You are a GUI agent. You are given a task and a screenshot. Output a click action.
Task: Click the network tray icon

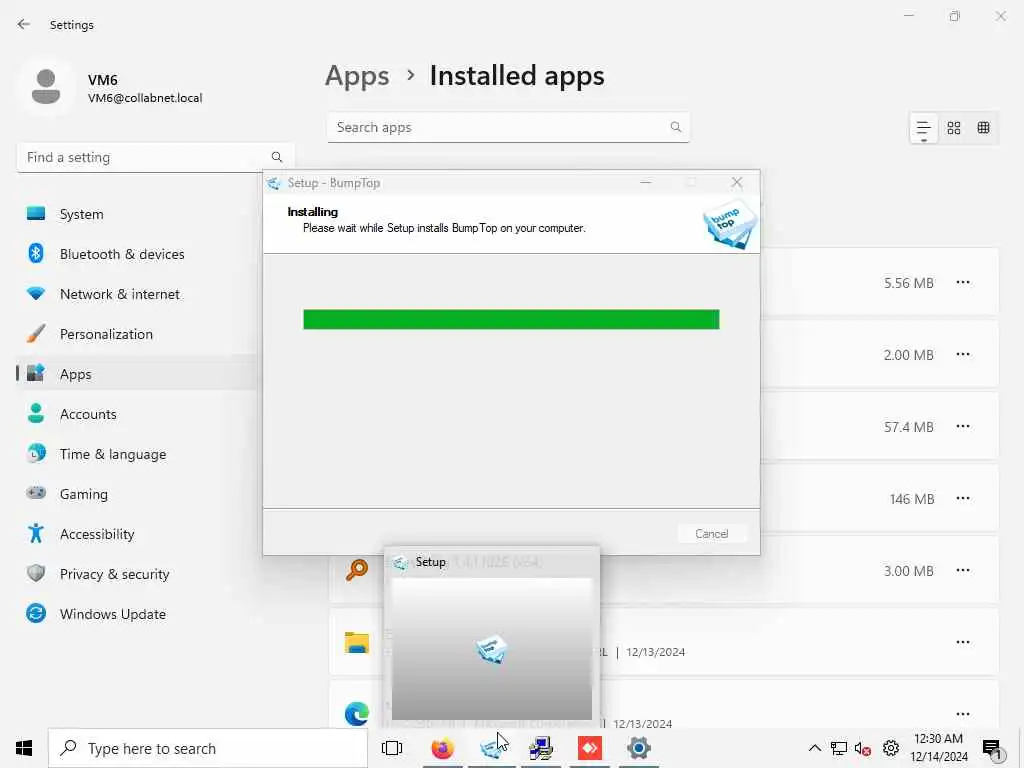[x=839, y=748]
